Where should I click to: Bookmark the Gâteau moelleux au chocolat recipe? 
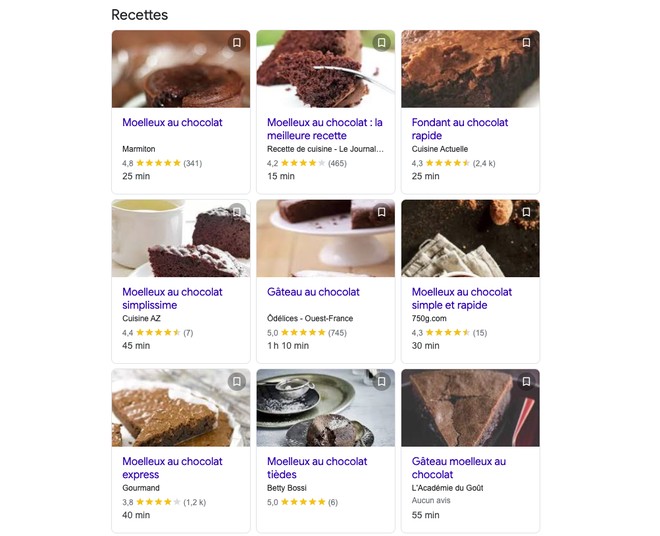click(x=526, y=381)
